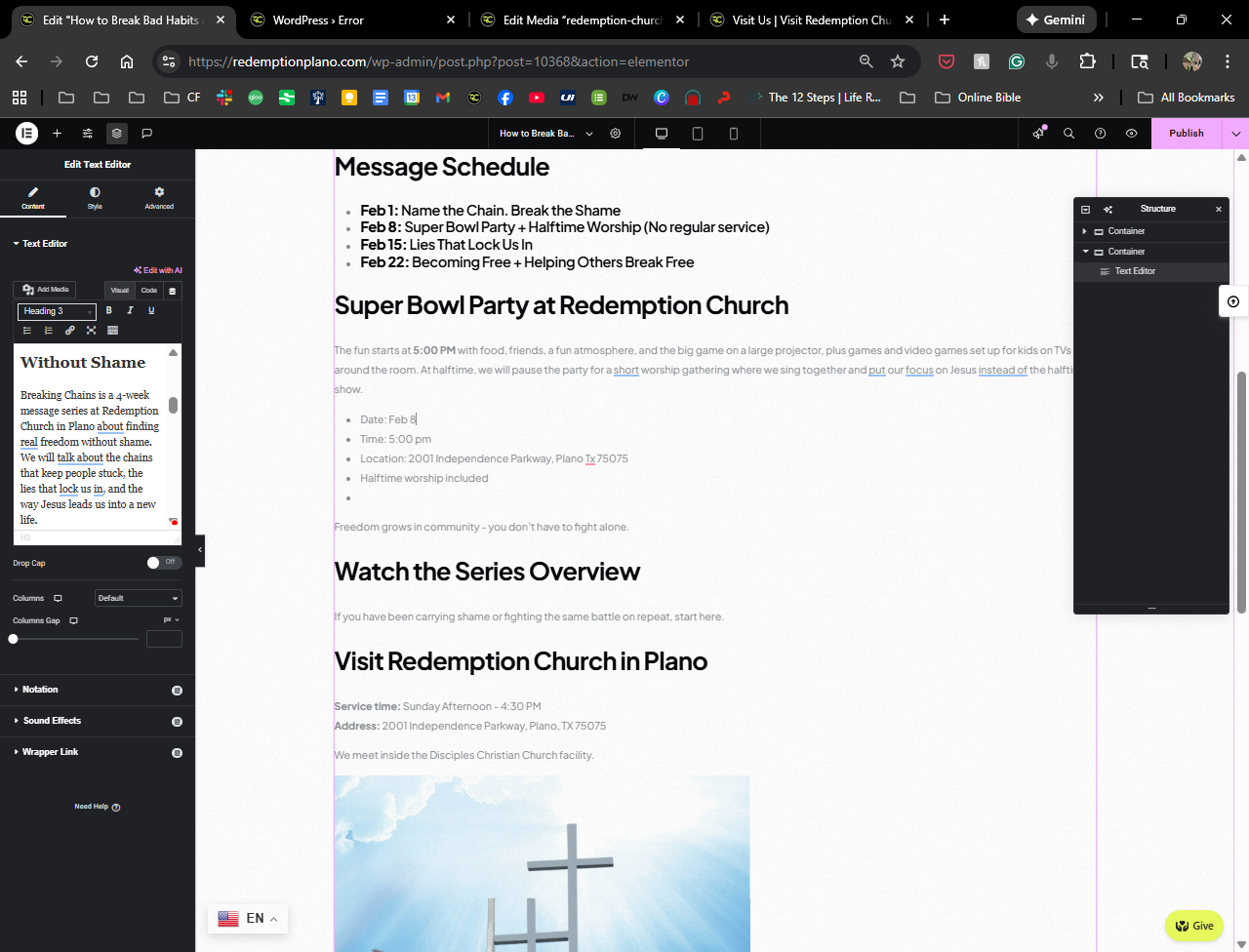1249x952 pixels.
Task: Switch to the Advanced tab
Action: pyautogui.click(x=159, y=197)
